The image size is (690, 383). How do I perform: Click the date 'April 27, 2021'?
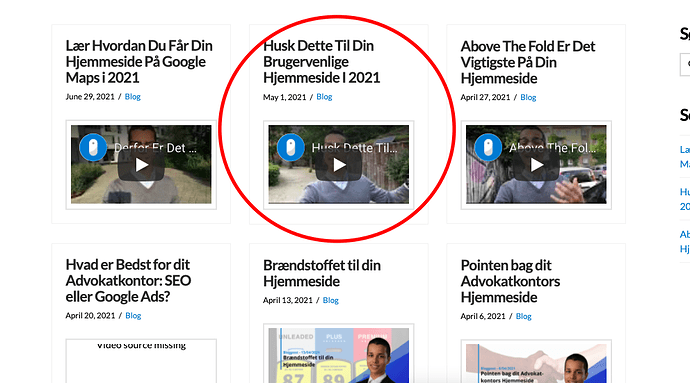coord(485,97)
